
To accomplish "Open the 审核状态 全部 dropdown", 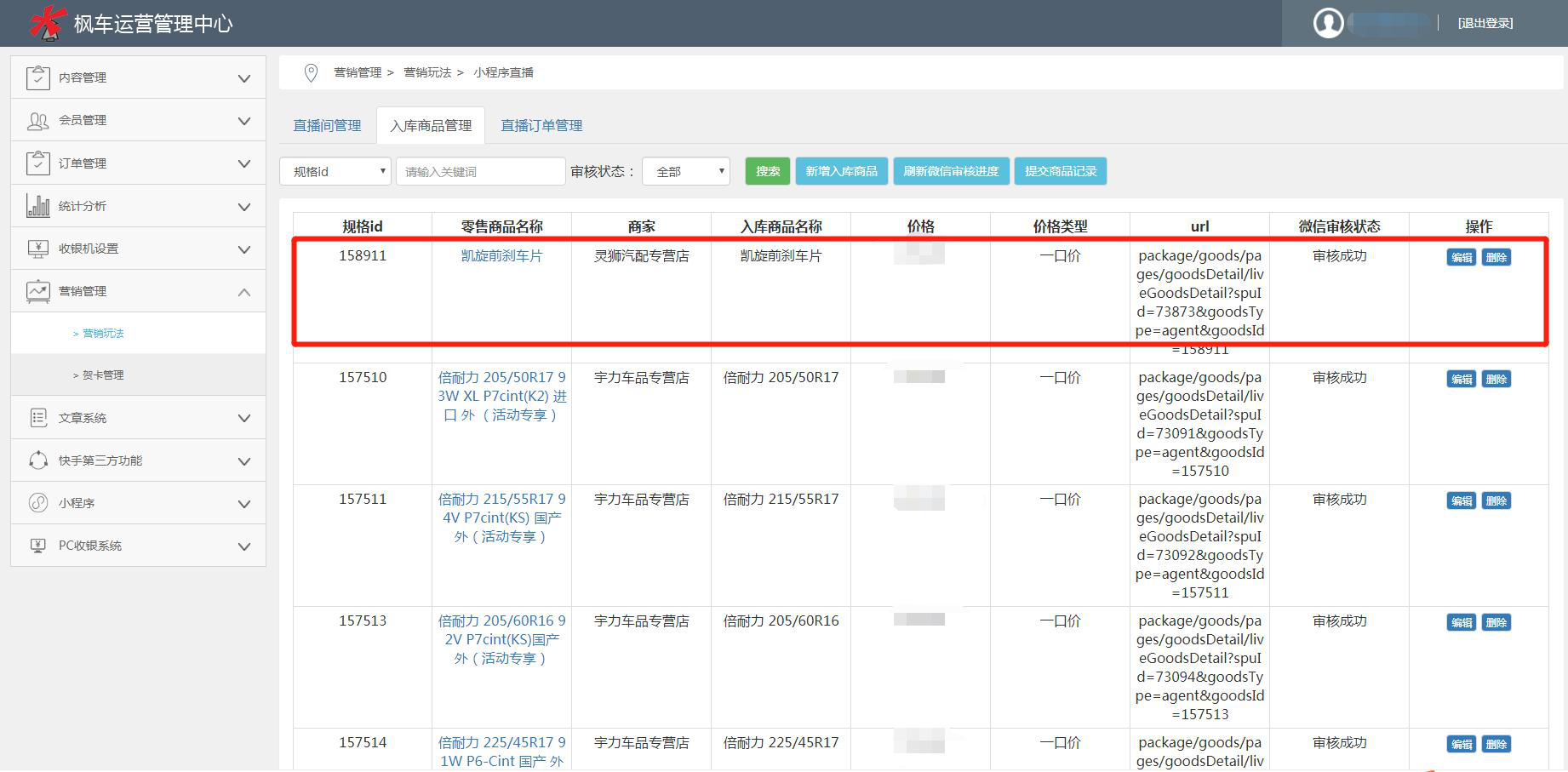I will click(x=686, y=171).
